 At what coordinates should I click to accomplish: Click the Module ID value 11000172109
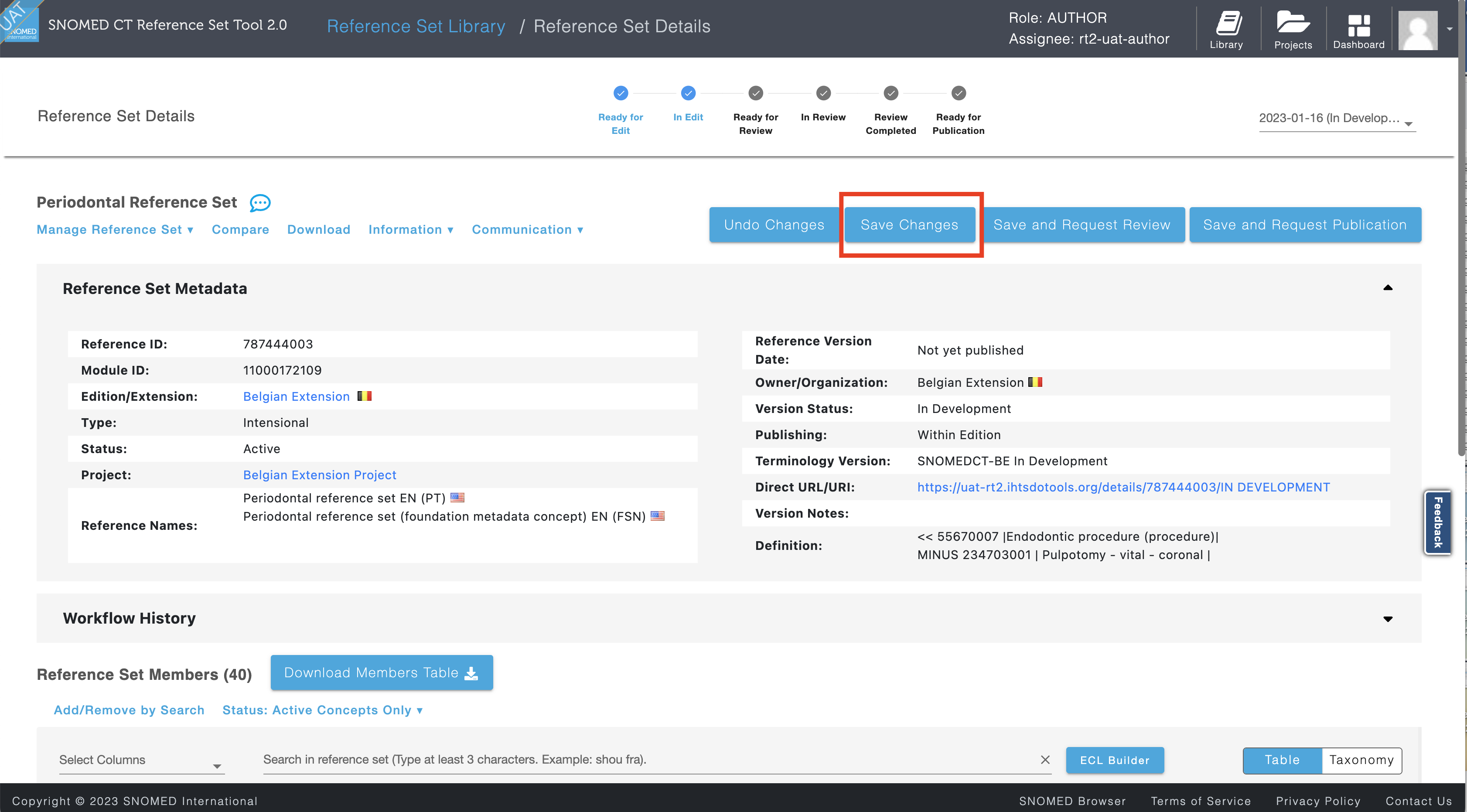pyautogui.click(x=282, y=371)
